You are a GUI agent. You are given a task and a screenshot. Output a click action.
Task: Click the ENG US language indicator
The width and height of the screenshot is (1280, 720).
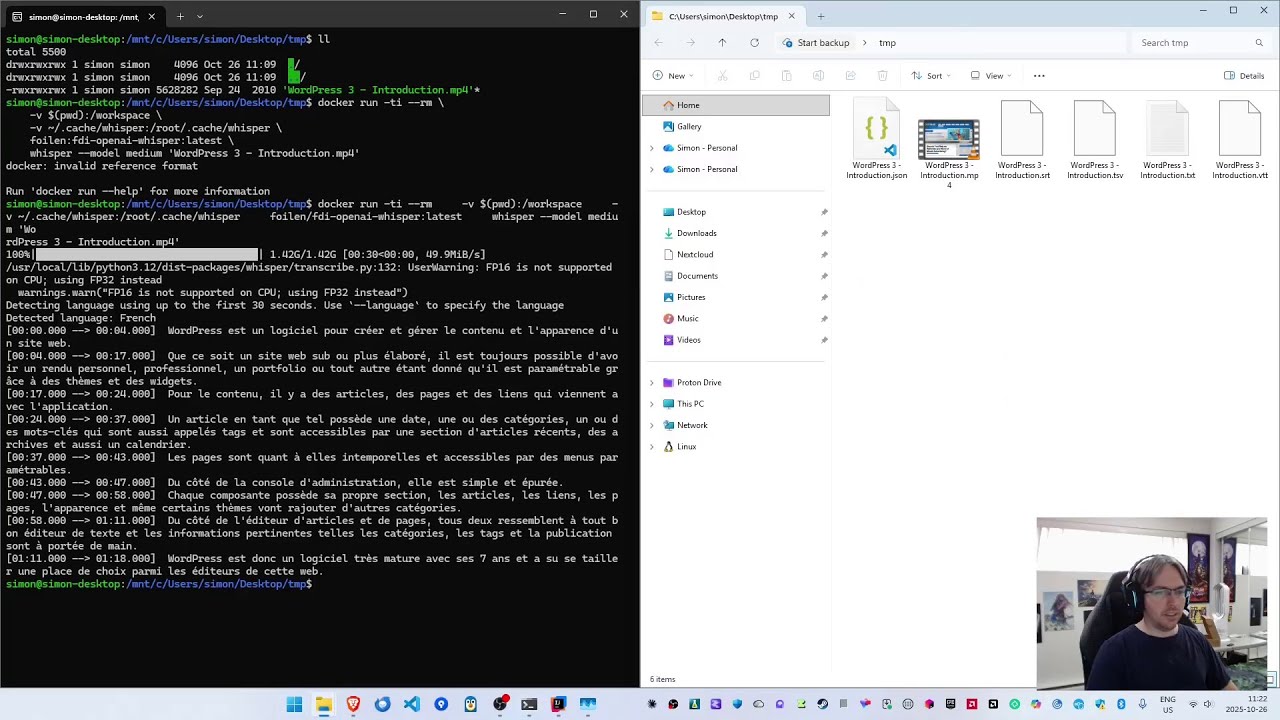pyautogui.click(x=1168, y=705)
